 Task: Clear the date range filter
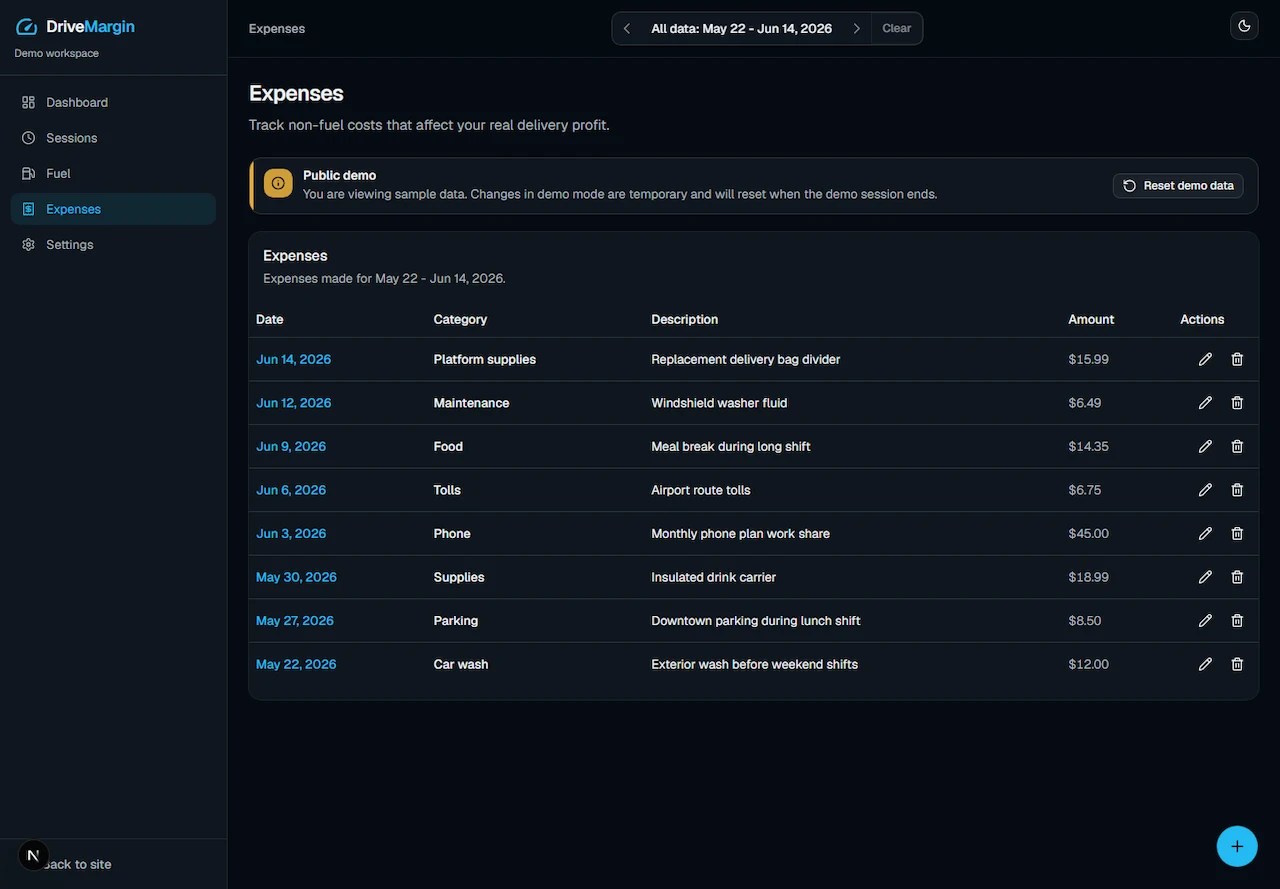pos(897,28)
